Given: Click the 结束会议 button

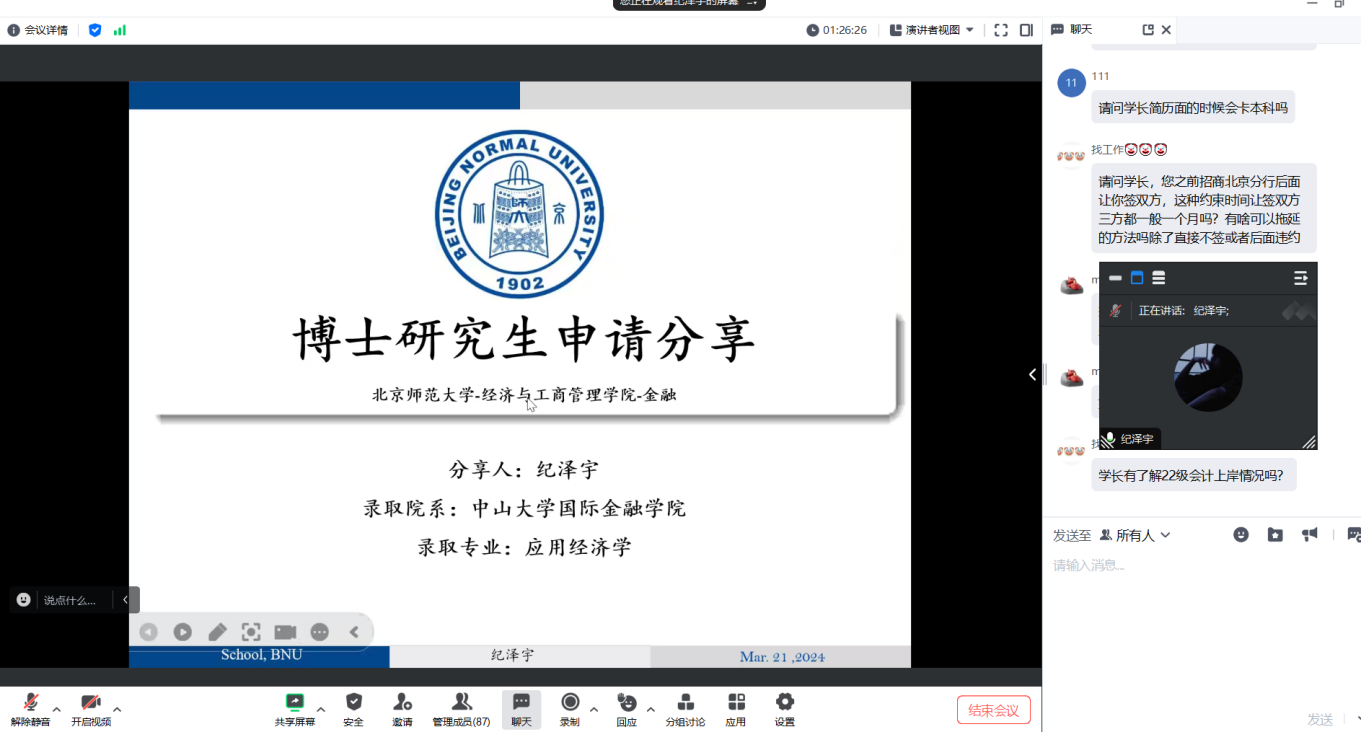Looking at the screenshot, I should point(994,709).
